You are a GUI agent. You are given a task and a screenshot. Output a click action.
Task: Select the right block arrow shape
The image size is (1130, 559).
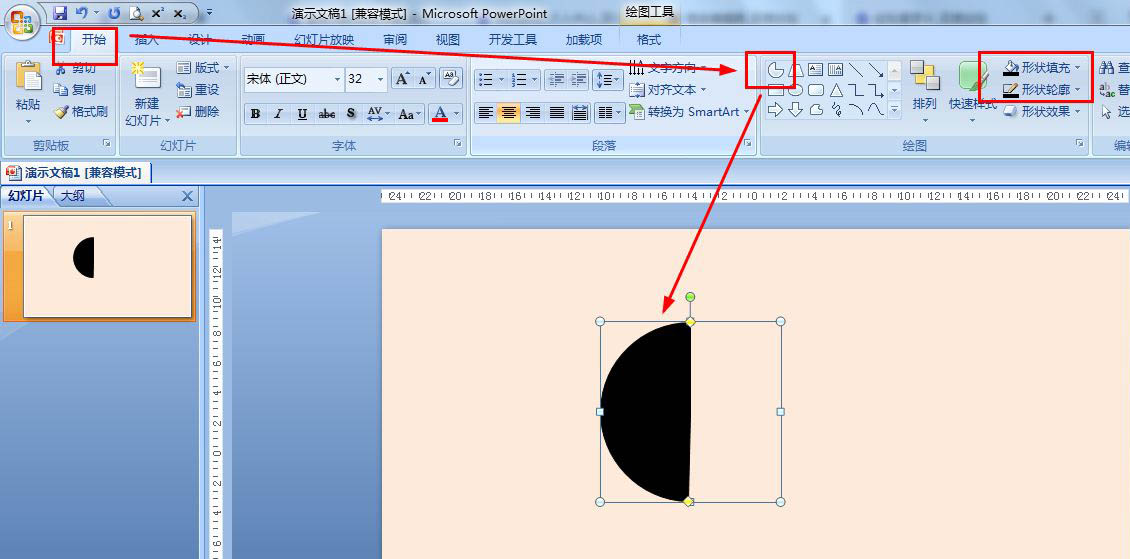click(775, 109)
